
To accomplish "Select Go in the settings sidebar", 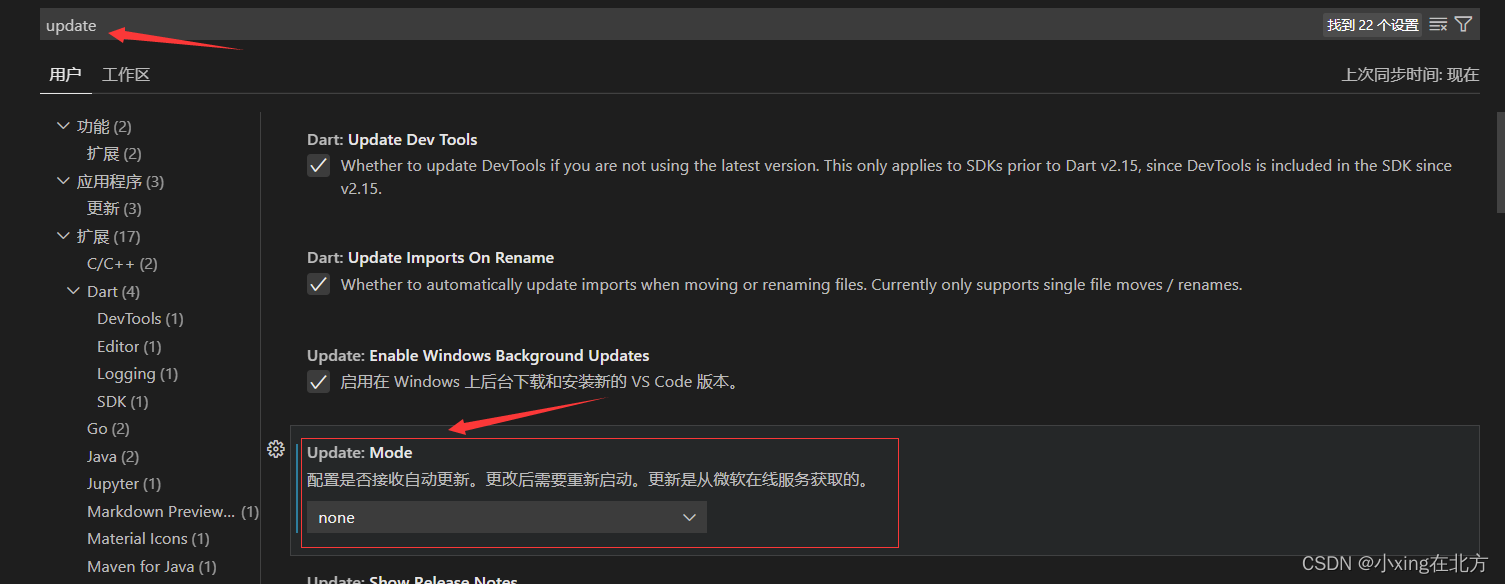I will (107, 428).
